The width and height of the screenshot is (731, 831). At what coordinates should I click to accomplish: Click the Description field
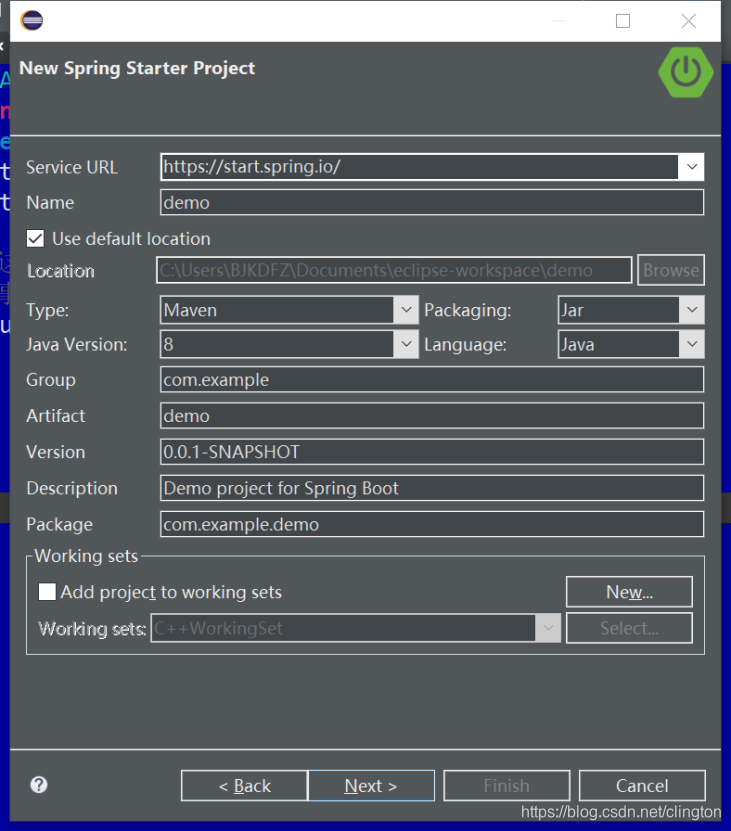[x=432, y=488]
